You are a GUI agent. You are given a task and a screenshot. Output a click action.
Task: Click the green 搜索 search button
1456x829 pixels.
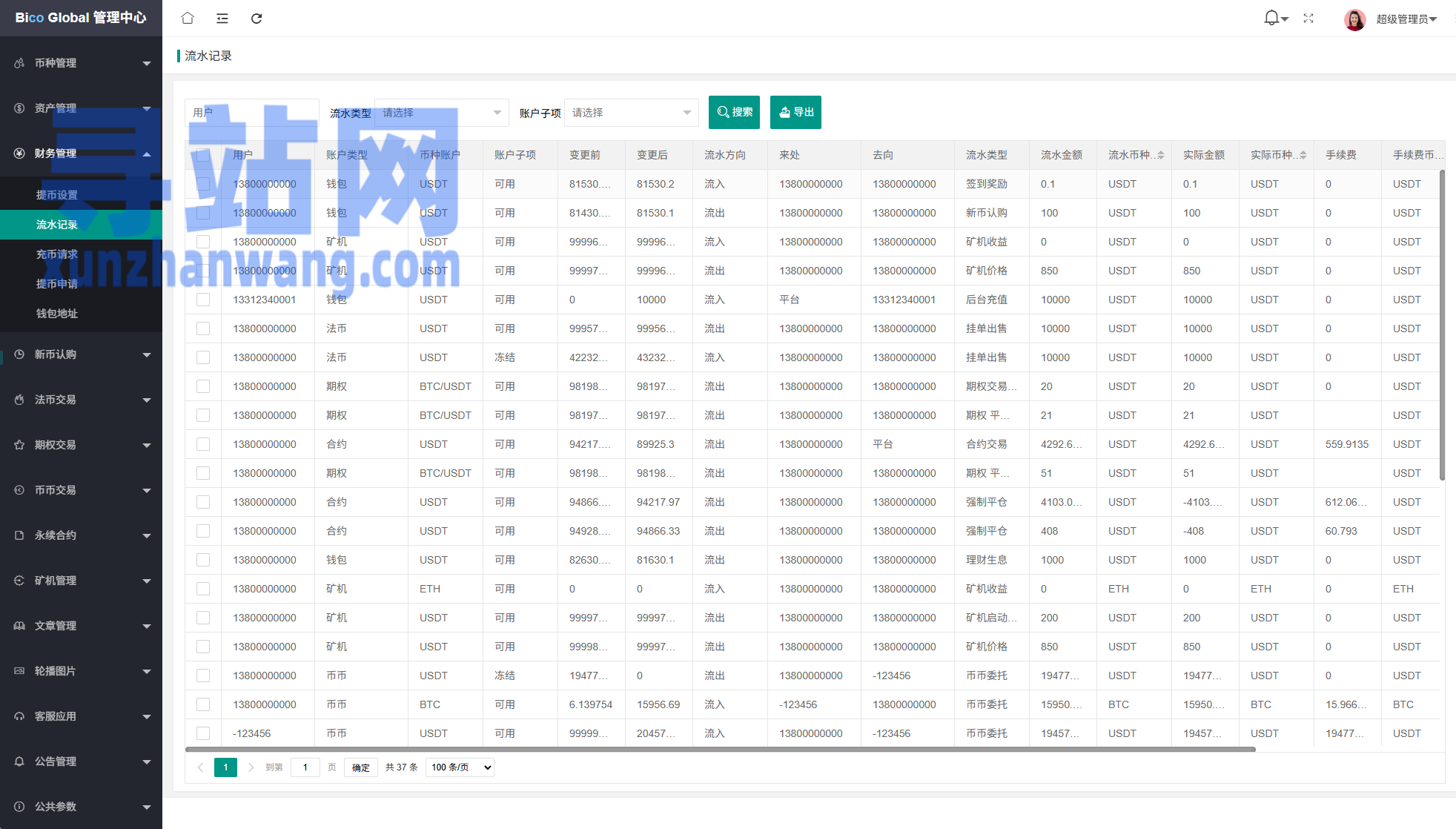click(x=734, y=113)
